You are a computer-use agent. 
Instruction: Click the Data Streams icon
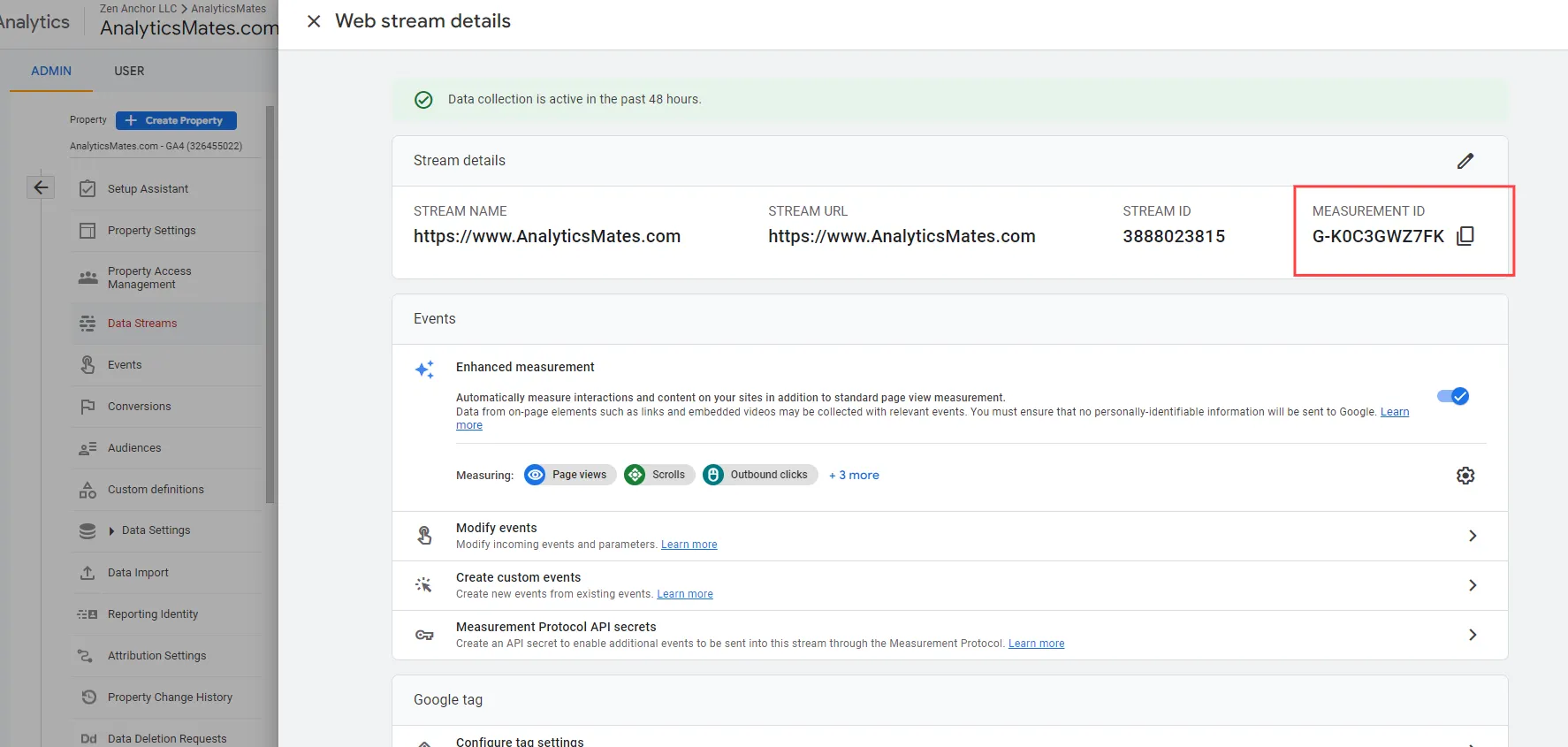88,324
